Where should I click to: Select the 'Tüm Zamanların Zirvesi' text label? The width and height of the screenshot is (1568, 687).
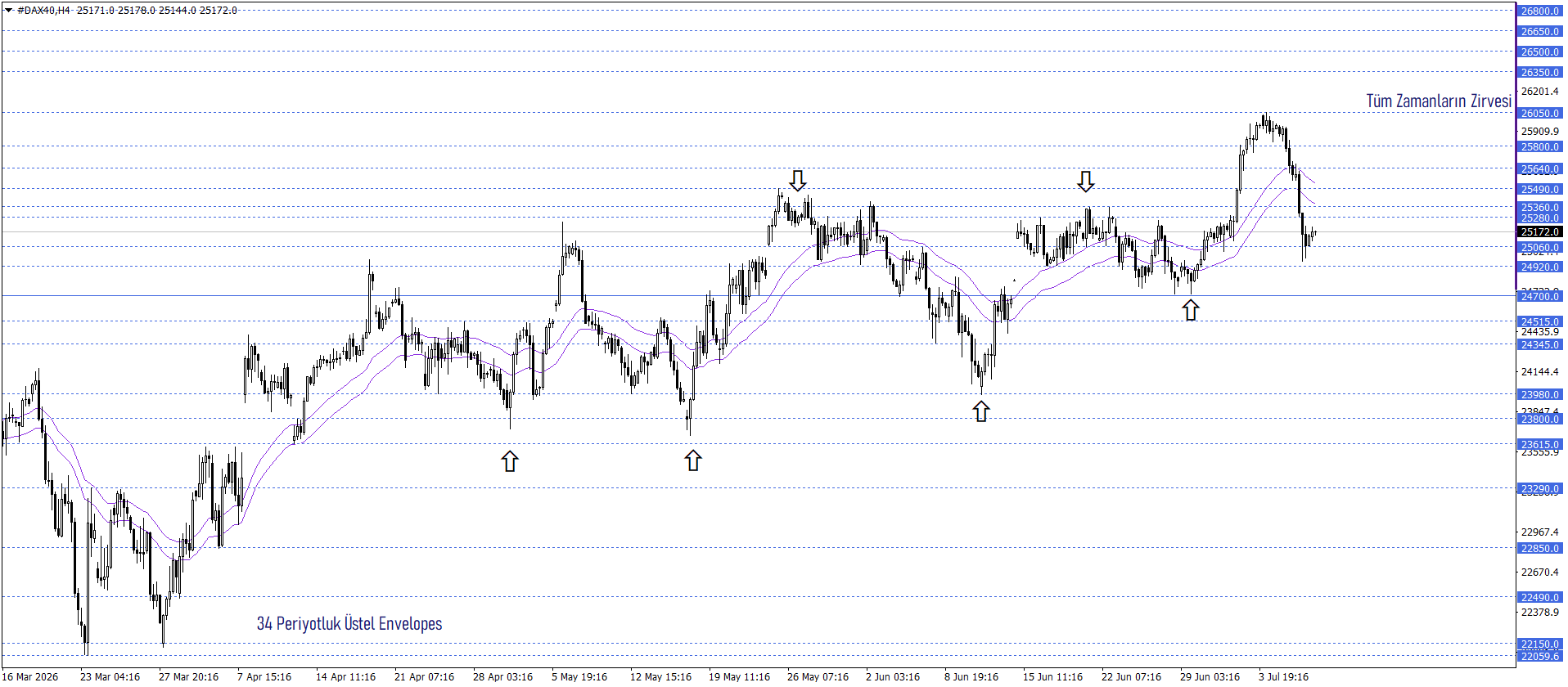tap(1439, 101)
